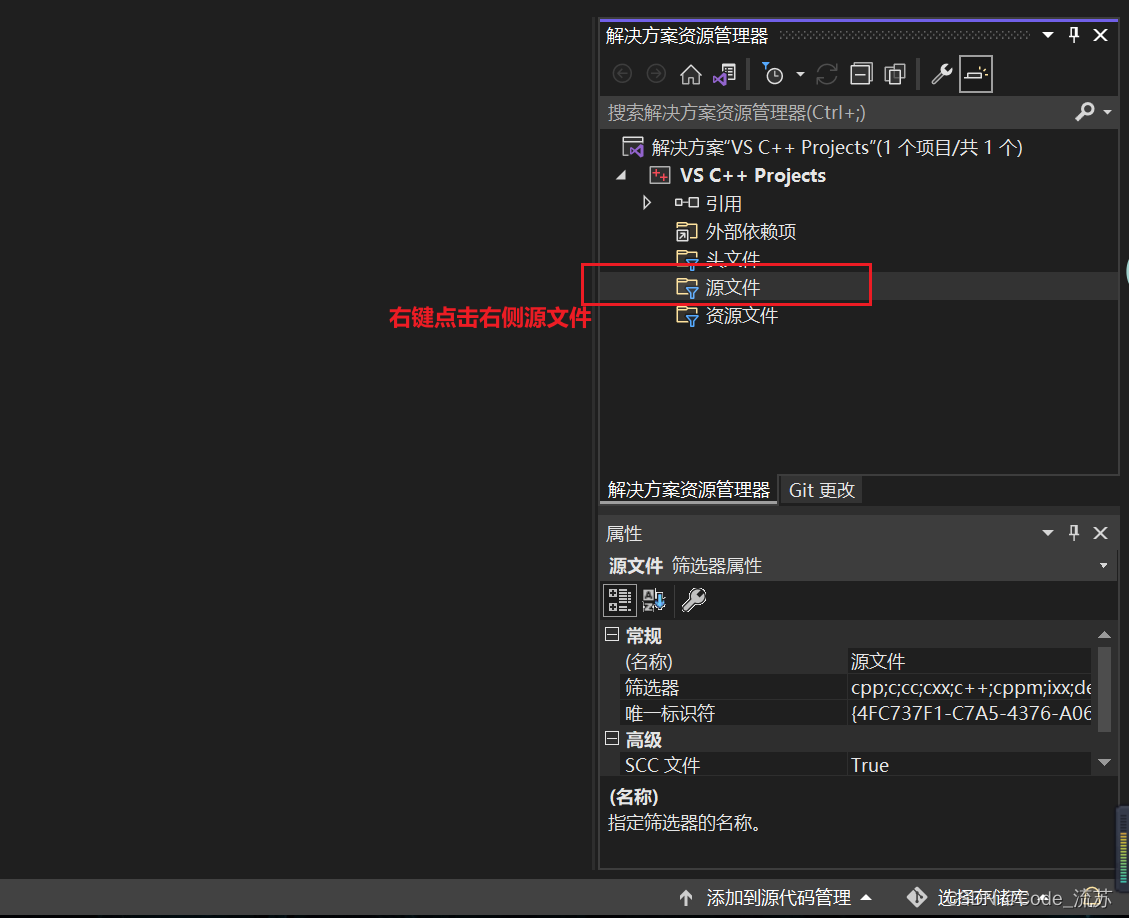Select the 筛选器 property label
Screen dimensions: 1129x918
tap(652, 688)
